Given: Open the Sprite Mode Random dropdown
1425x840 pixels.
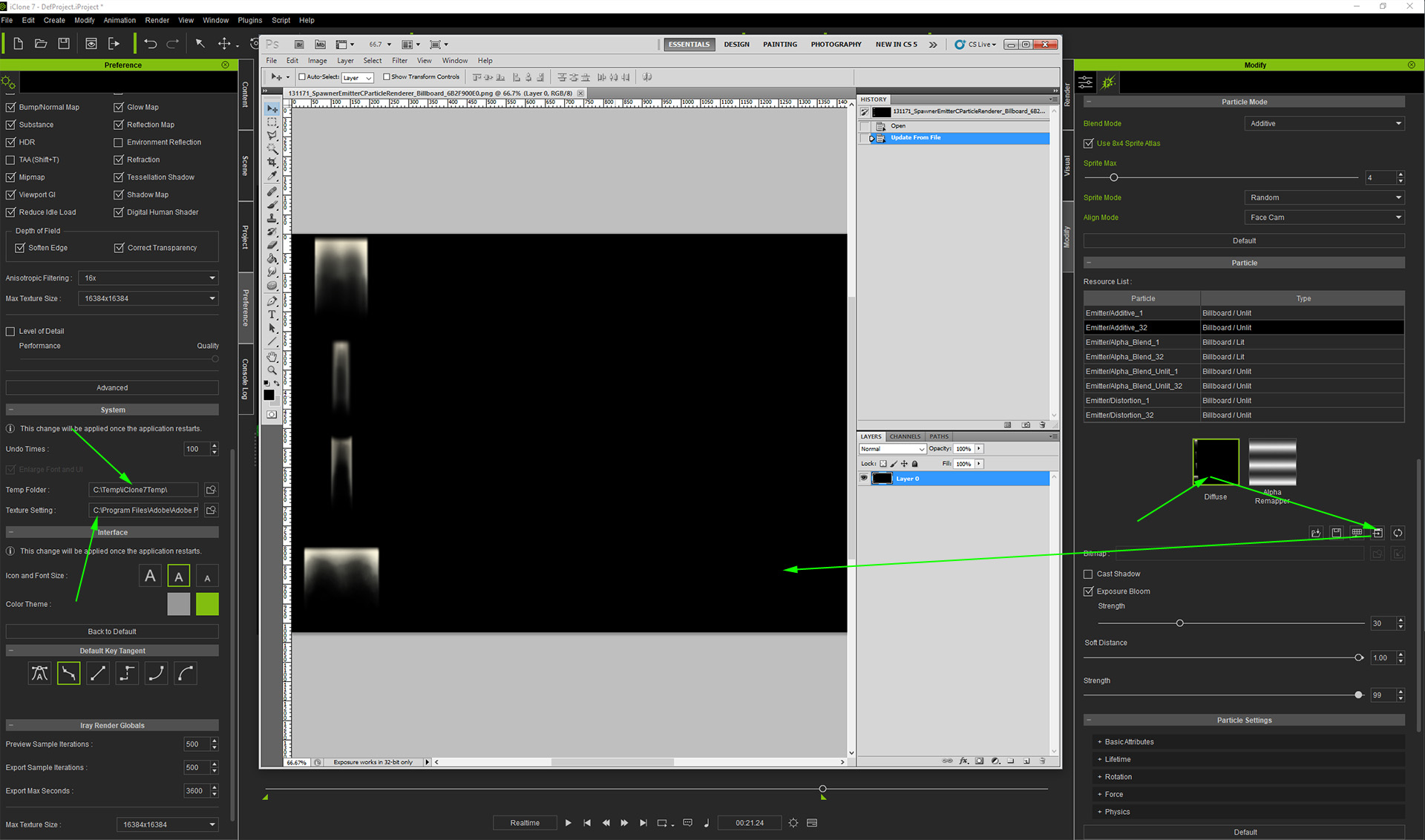Looking at the screenshot, I should [x=1324, y=197].
